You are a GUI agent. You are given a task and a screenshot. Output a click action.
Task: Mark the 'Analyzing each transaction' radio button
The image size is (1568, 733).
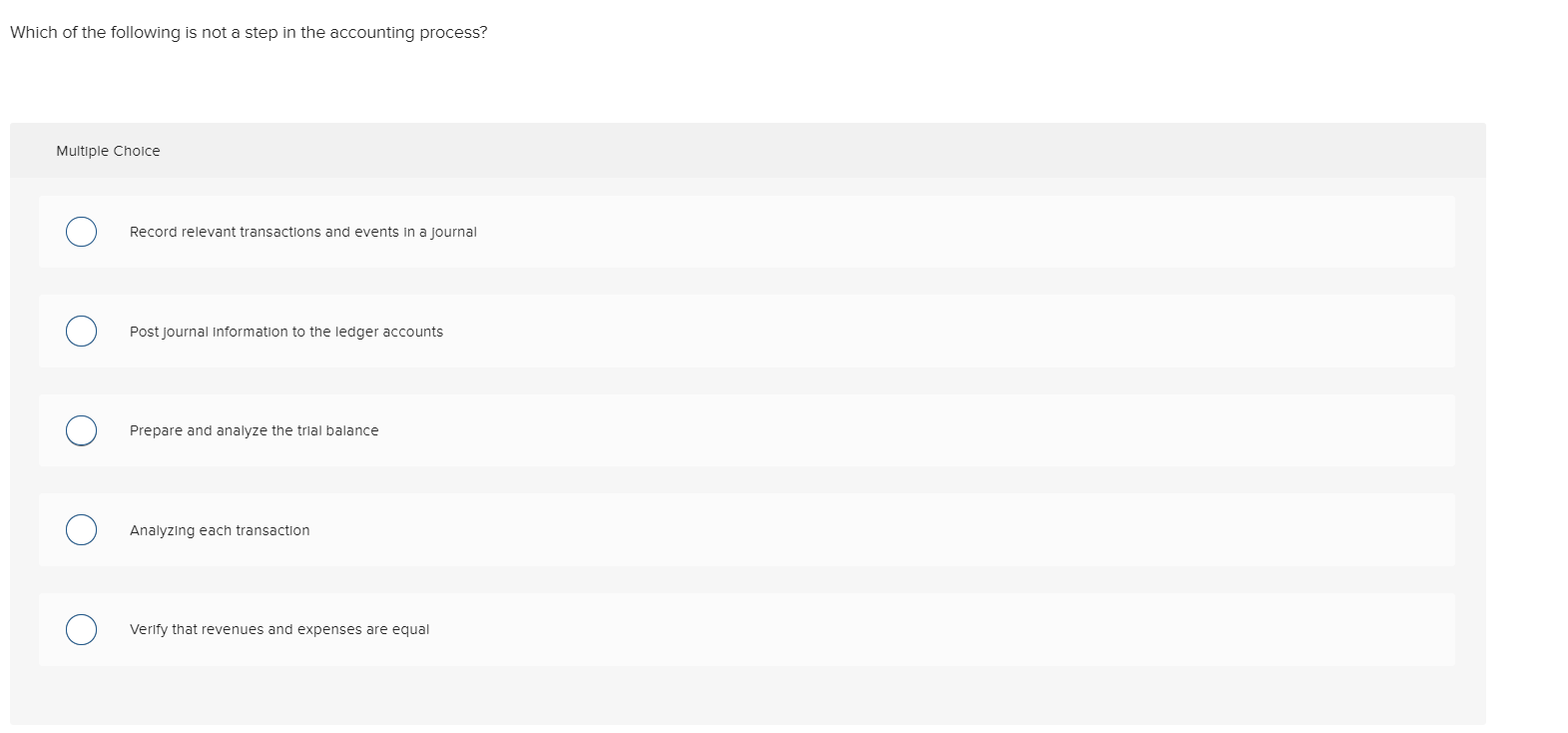pos(82,530)
